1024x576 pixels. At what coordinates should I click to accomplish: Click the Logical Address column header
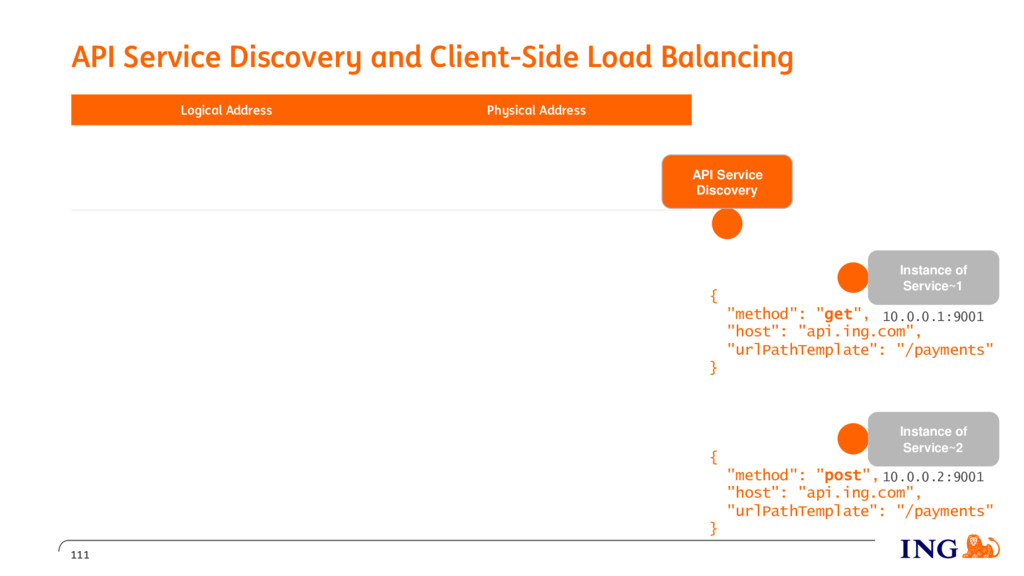coord(227,110)
